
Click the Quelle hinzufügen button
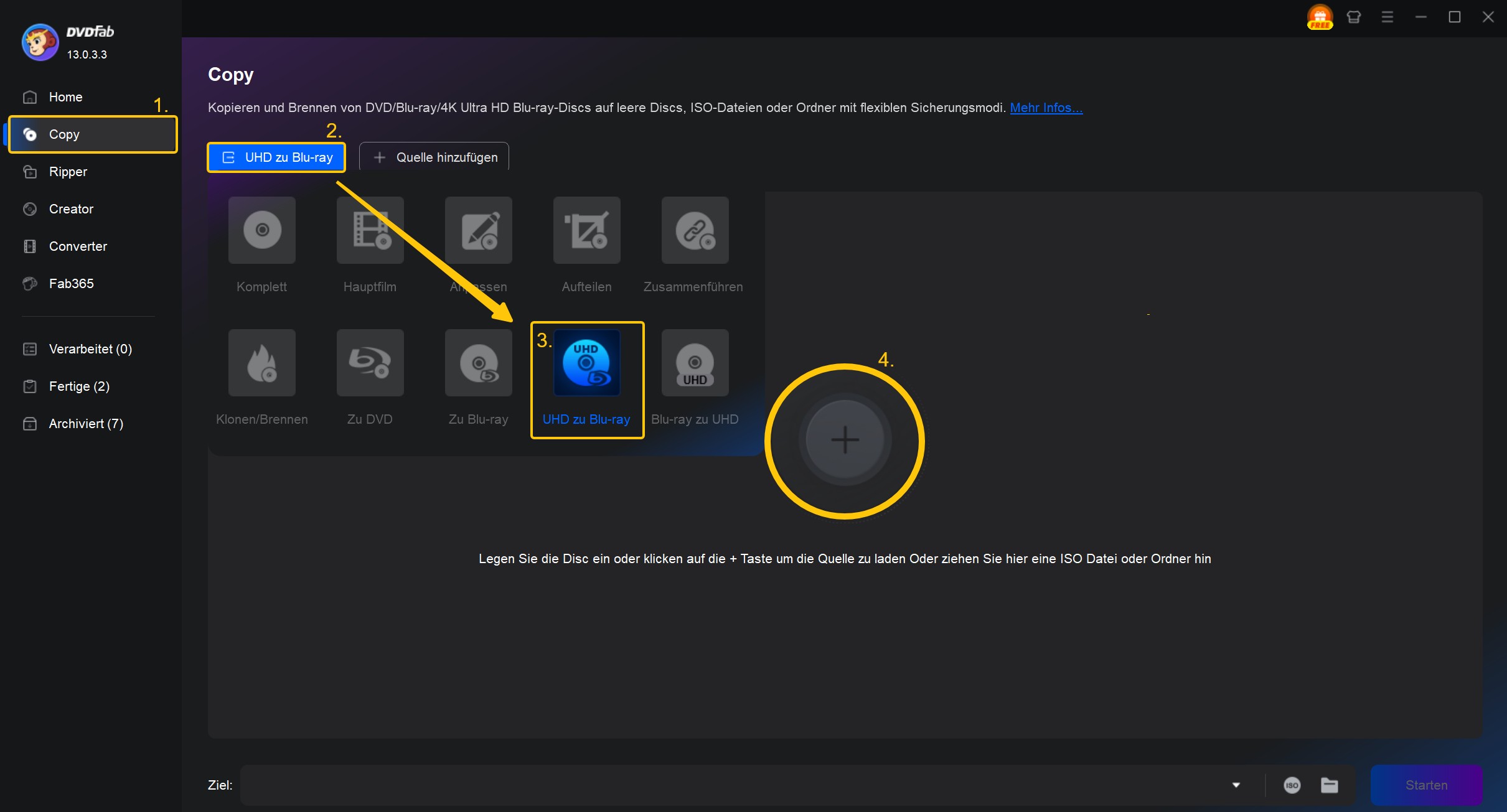[x=434, y=157]
